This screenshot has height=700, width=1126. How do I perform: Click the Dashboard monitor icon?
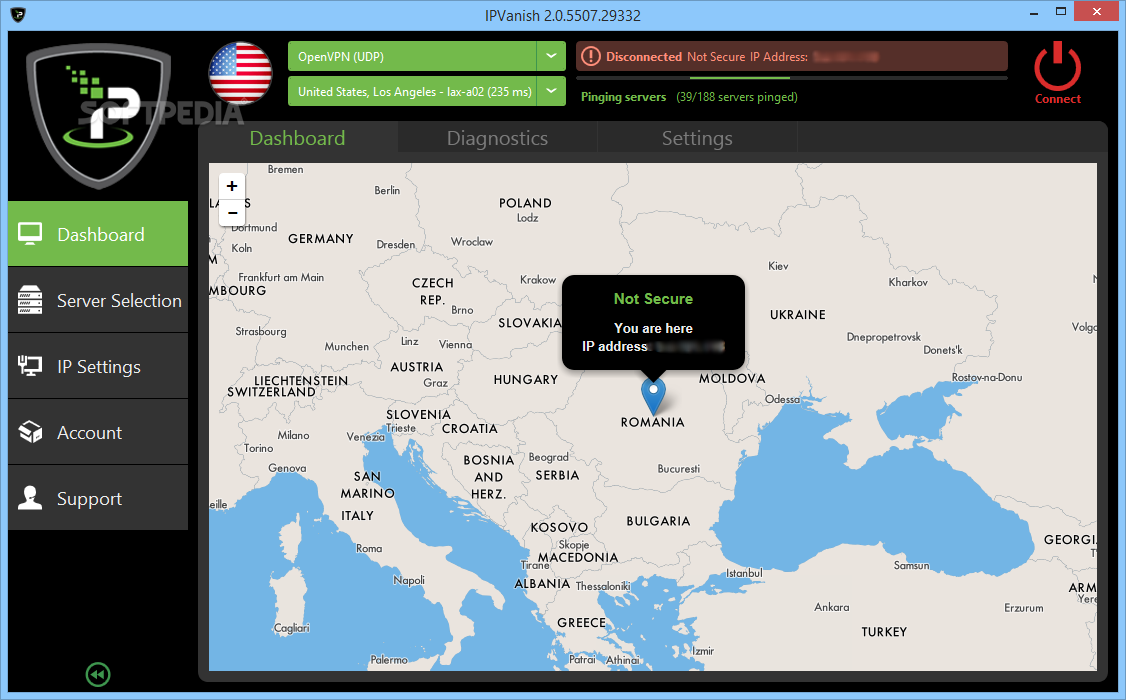[x=30, y=234]
